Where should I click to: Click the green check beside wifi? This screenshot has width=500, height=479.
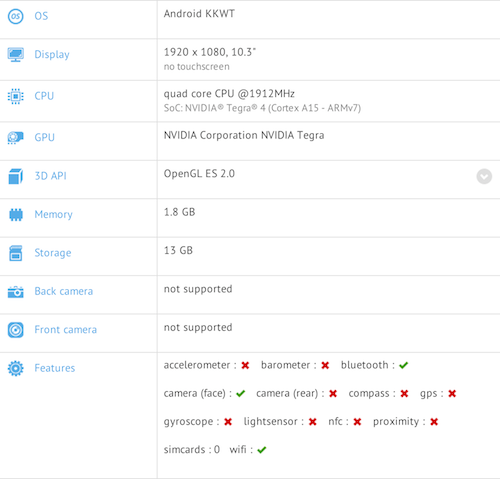click(262, 450)
